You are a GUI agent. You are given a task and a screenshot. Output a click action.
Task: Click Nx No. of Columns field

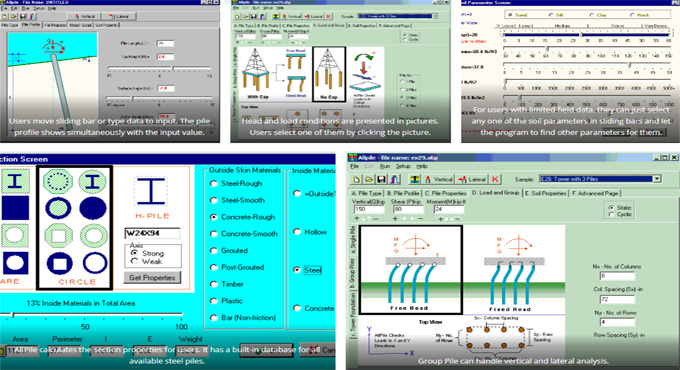(x=617, y=276)
